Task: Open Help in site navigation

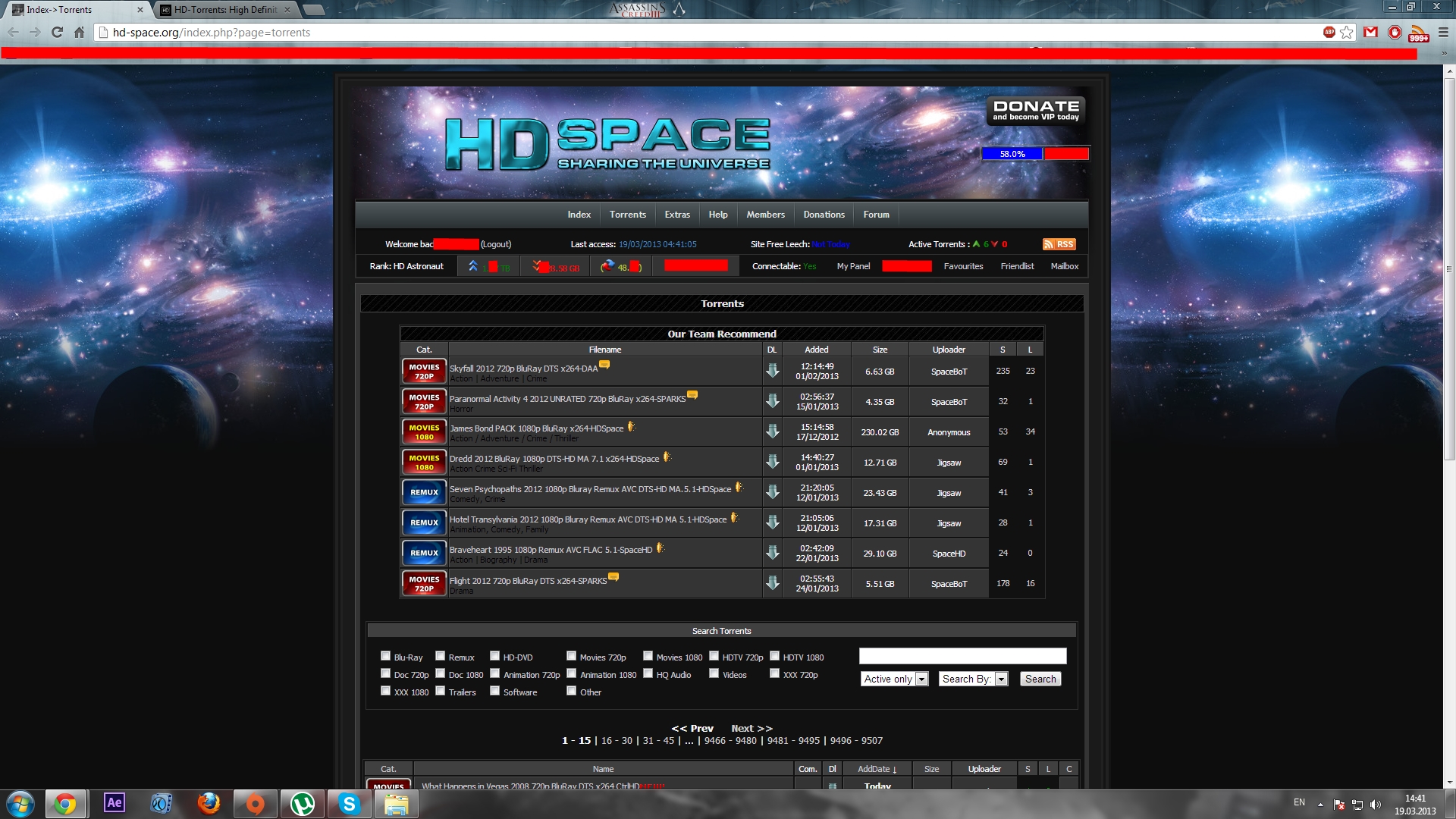Action: pyautogui.click(x=717, y=215)
